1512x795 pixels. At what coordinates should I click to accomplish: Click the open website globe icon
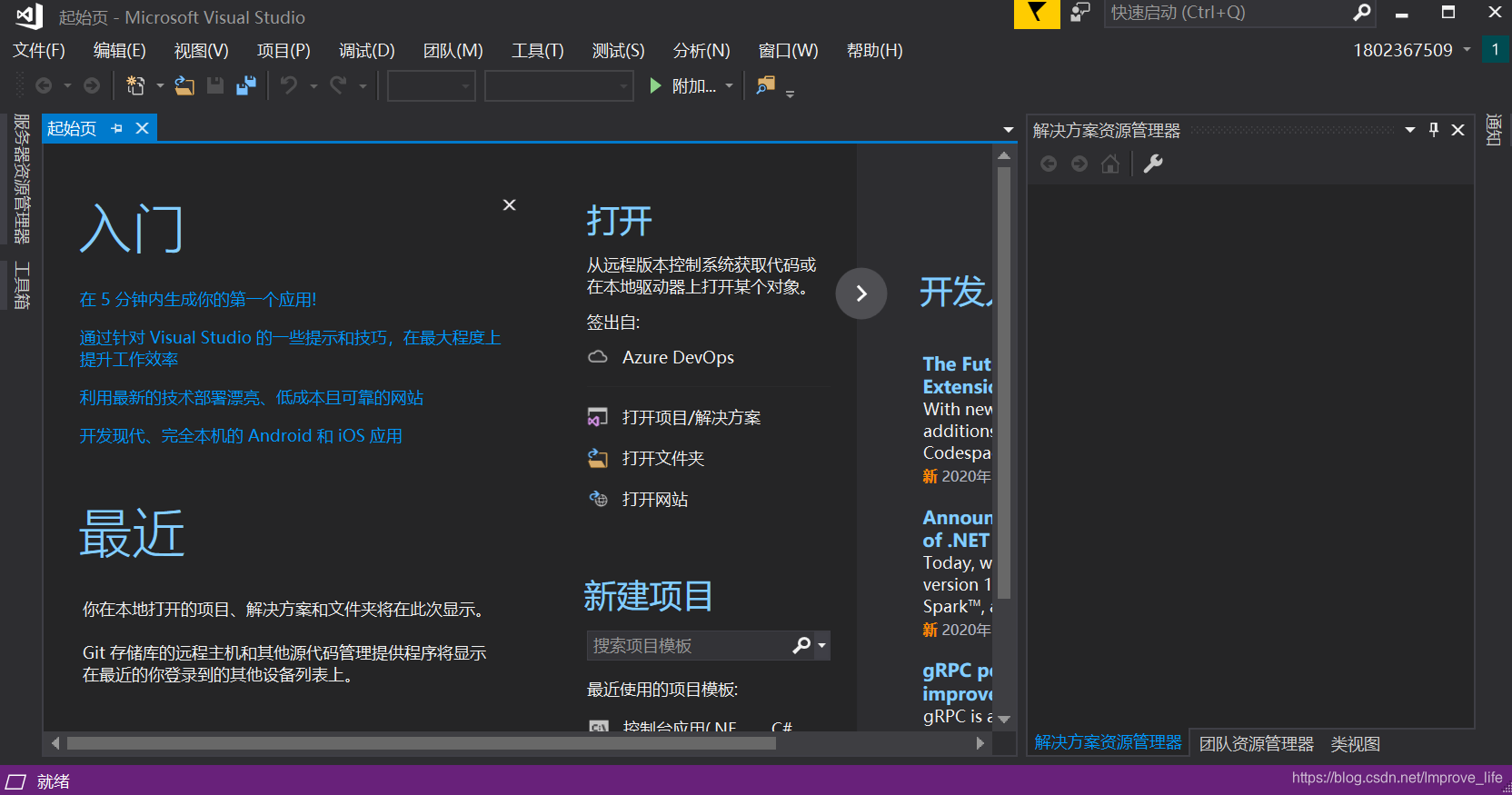pyautogui.click(x=598, y=499)
